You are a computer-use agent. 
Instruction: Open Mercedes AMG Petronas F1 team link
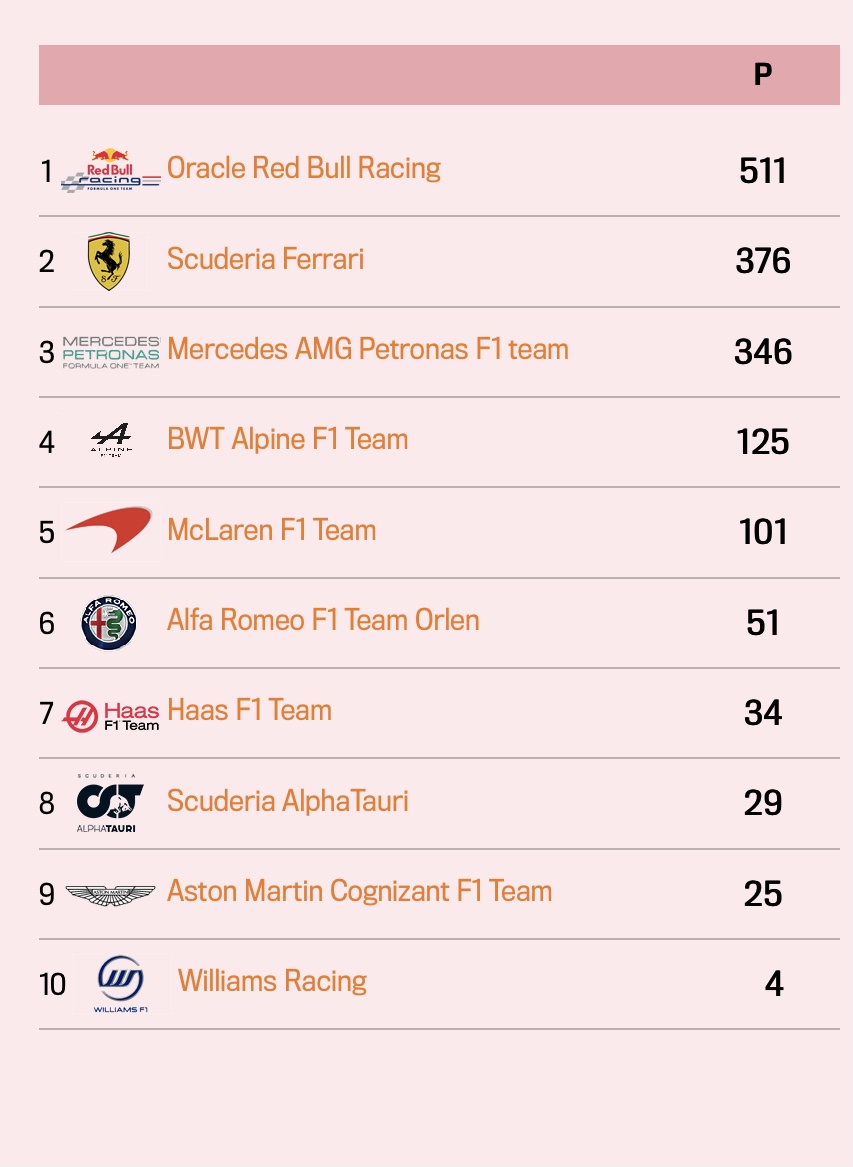(x=368, y=349)
